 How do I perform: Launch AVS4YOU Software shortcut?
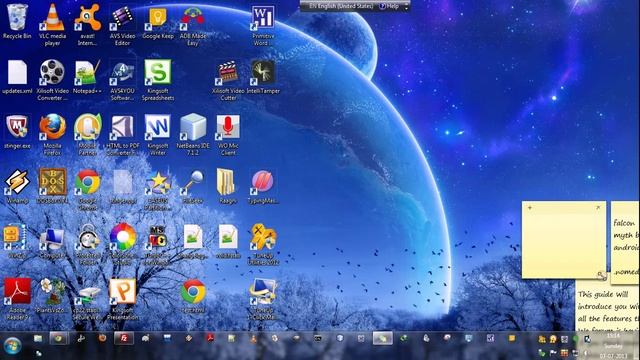click(122, 73)
